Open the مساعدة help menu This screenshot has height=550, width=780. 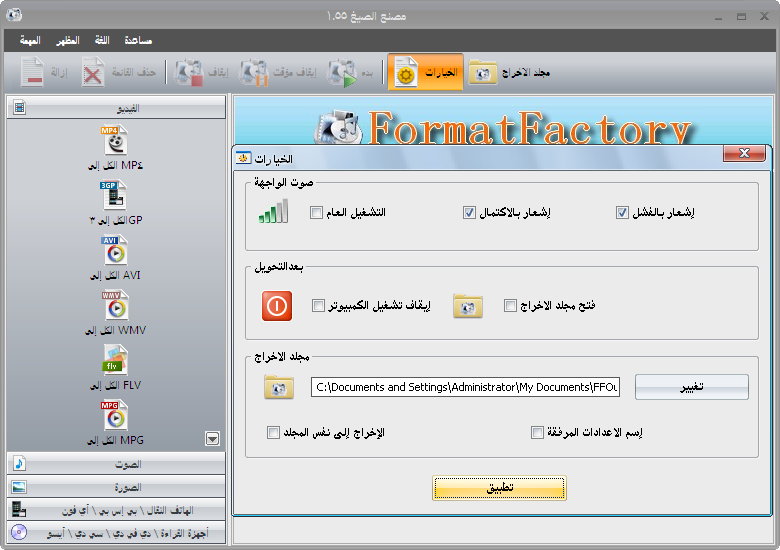click(138, 40)
